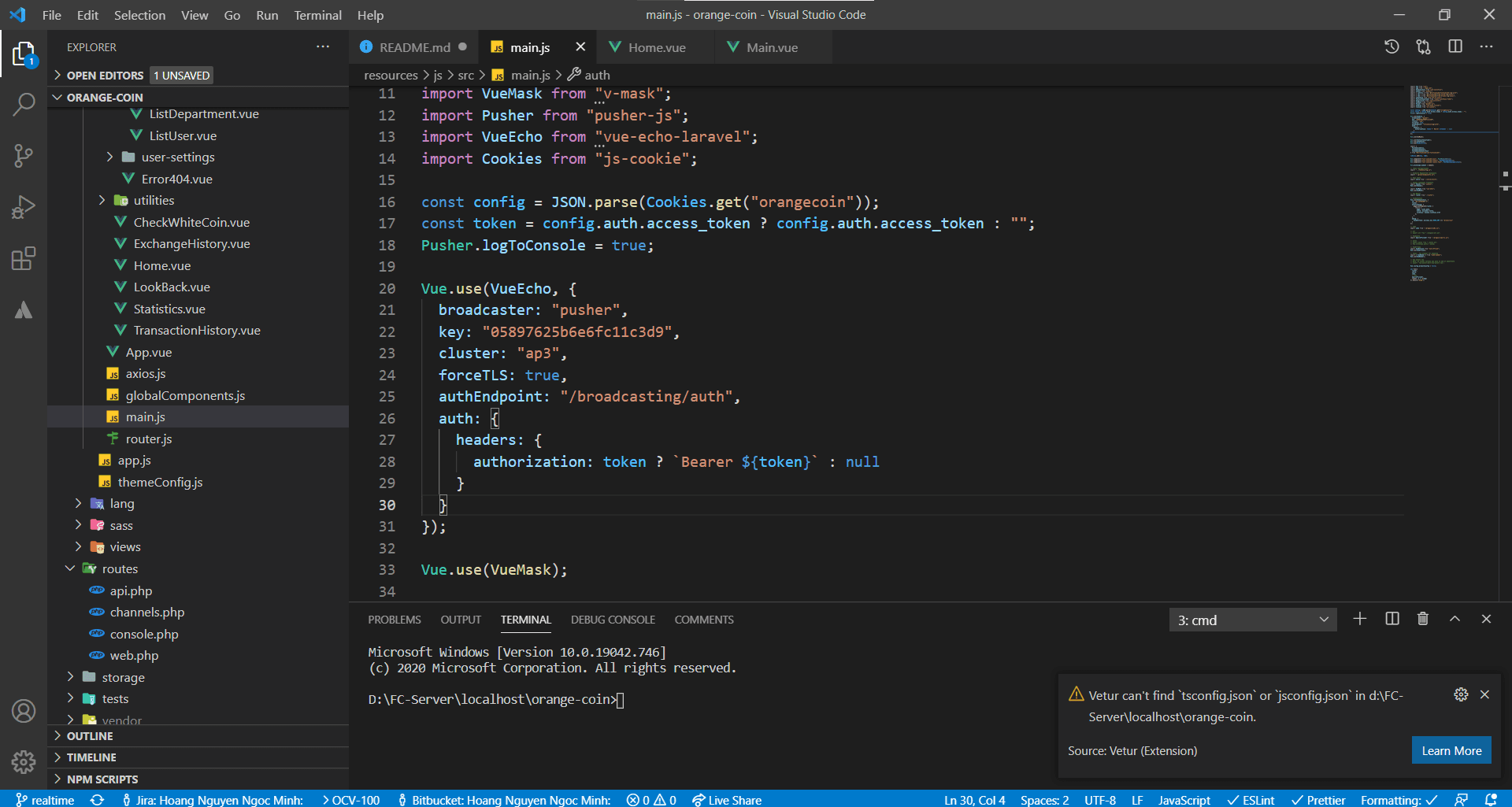This screenshot has height=807, width=1512.
Task: Toggle Prettier status in status bar
Action: point(1318,800)
